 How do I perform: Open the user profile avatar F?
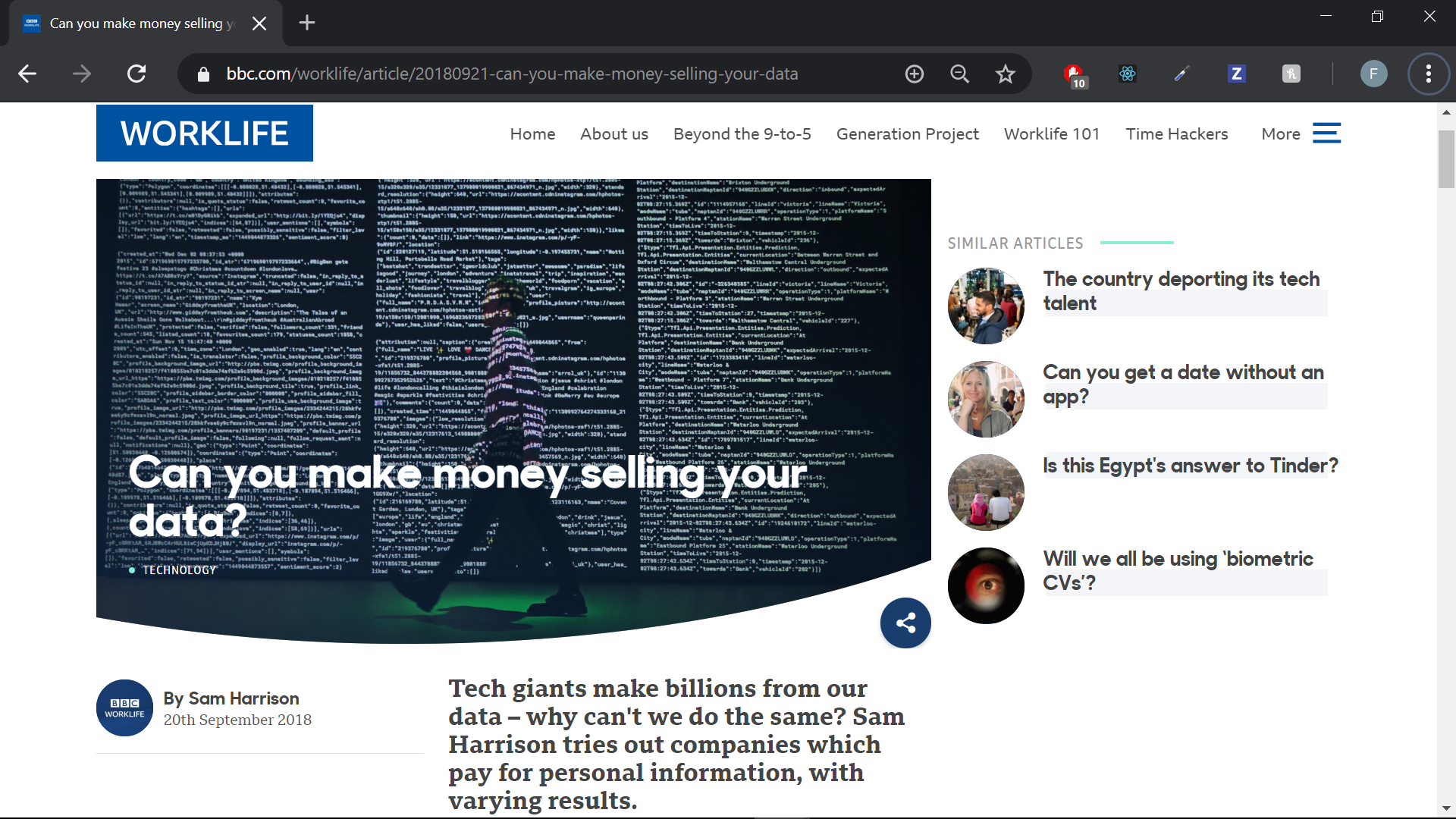(1373, 74)
